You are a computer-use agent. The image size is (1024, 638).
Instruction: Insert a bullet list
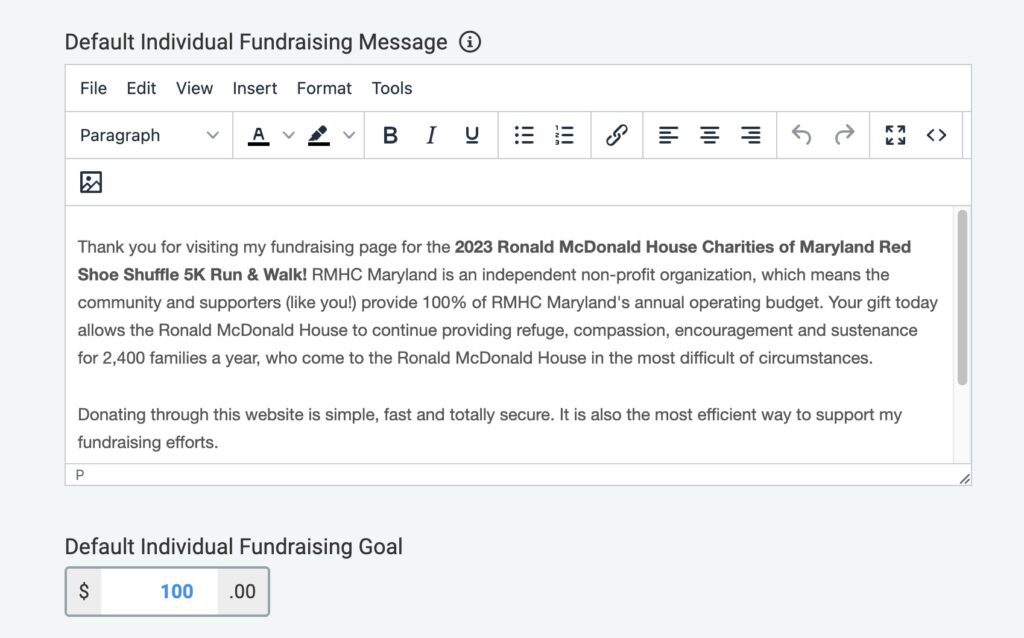point(524,135)
